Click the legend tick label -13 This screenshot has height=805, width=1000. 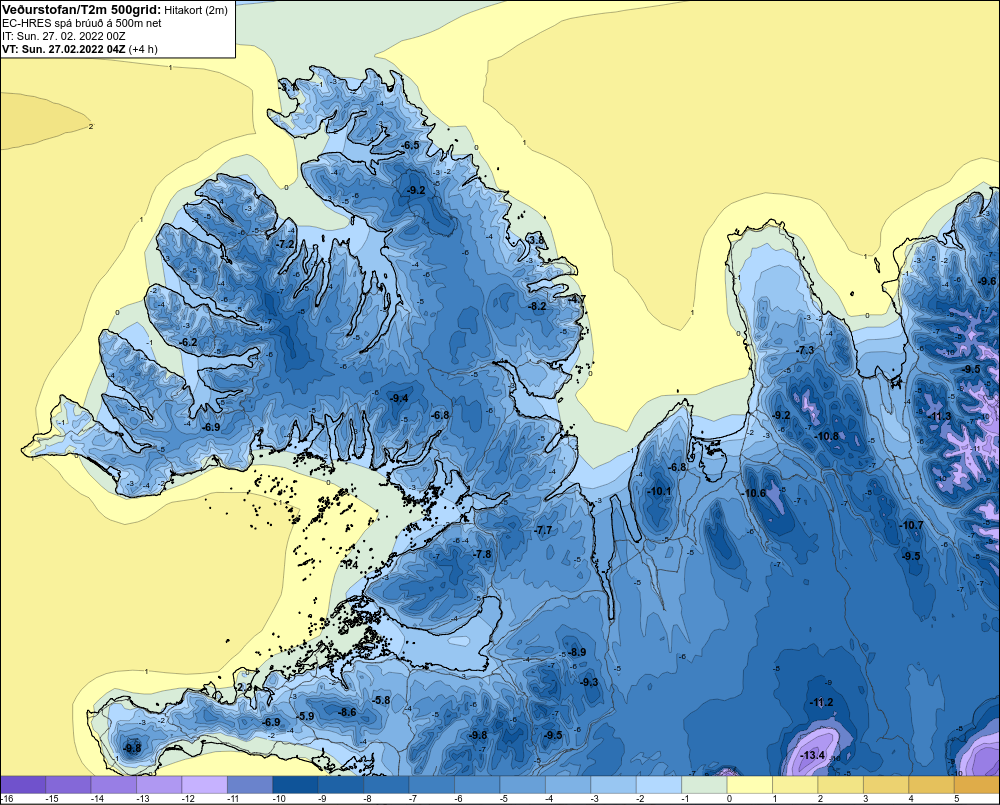(142, 799)
